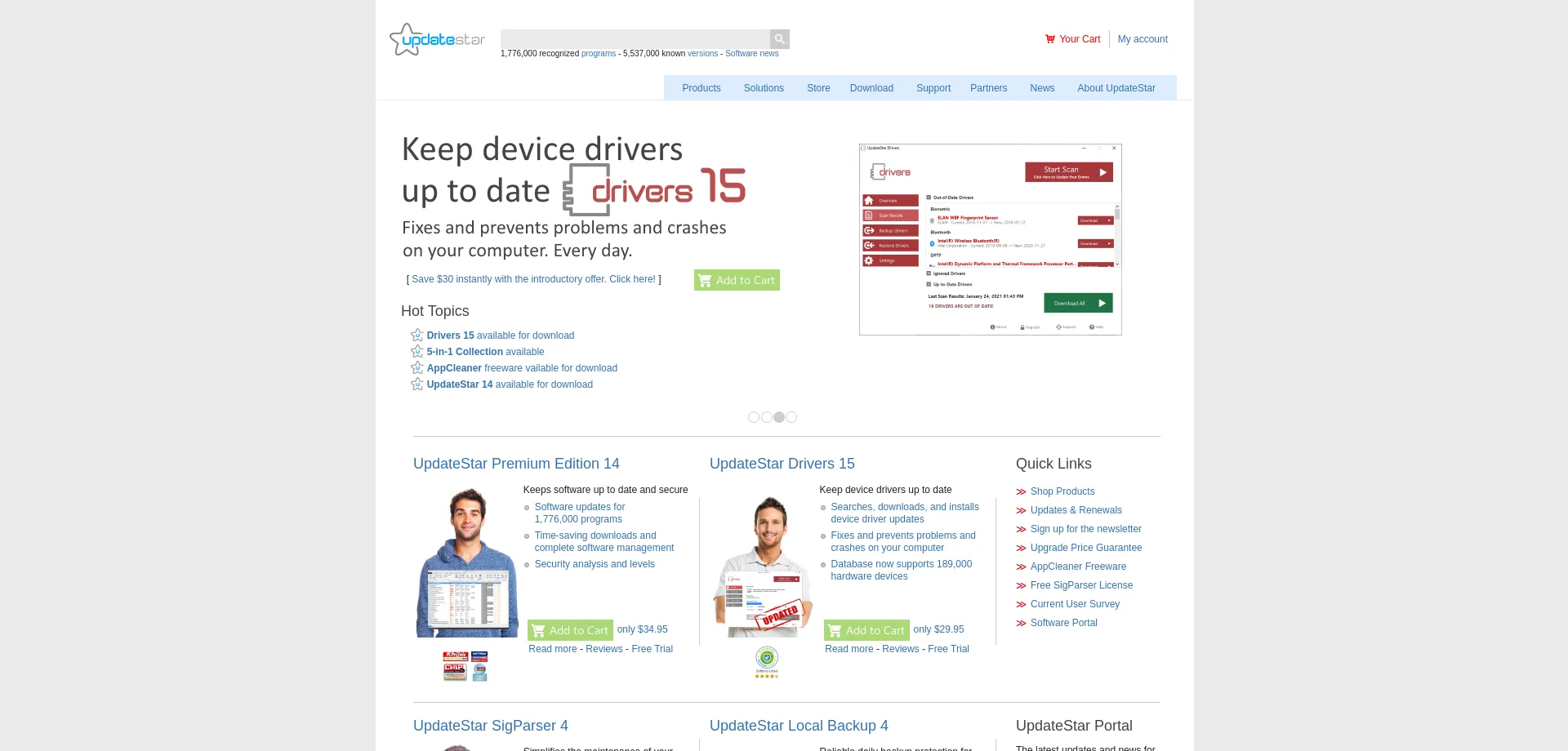Click Add to Cart in the banner
The width and height of the screenshot is (1568, 751).
pos(737,280)
